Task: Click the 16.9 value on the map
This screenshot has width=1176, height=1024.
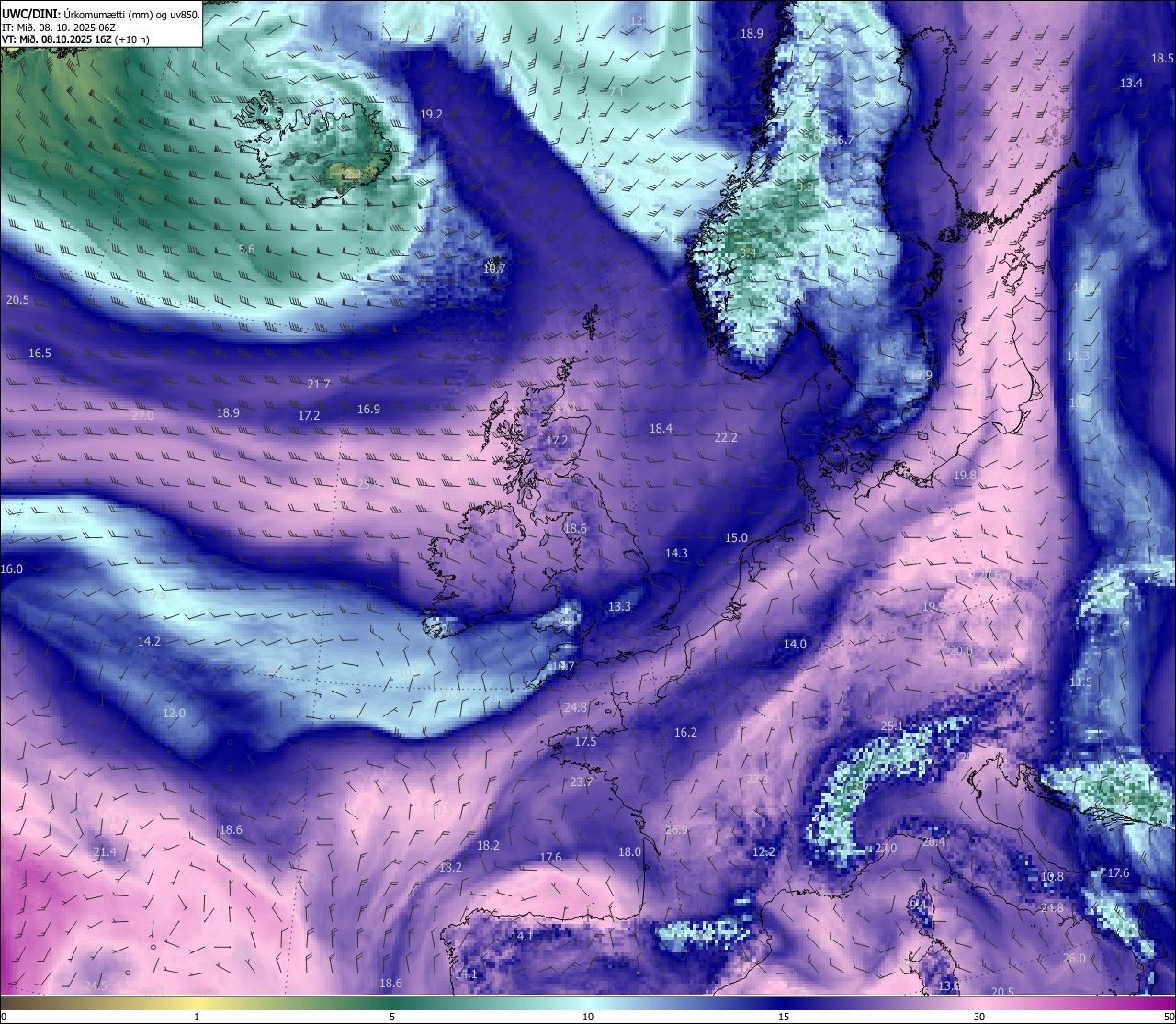Action: pyautogui.click(x=368, y=410)
